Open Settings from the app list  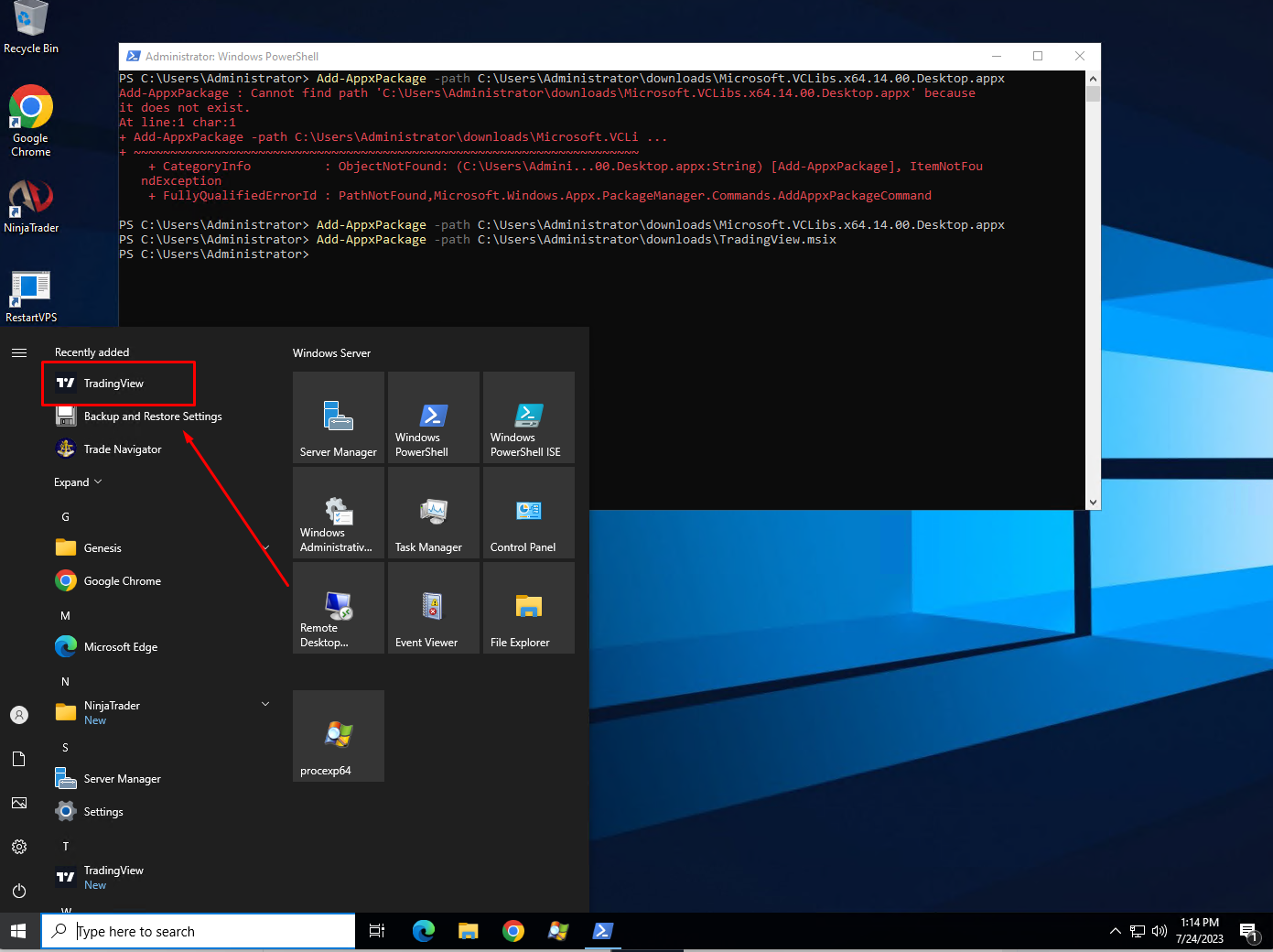point(103,812)
